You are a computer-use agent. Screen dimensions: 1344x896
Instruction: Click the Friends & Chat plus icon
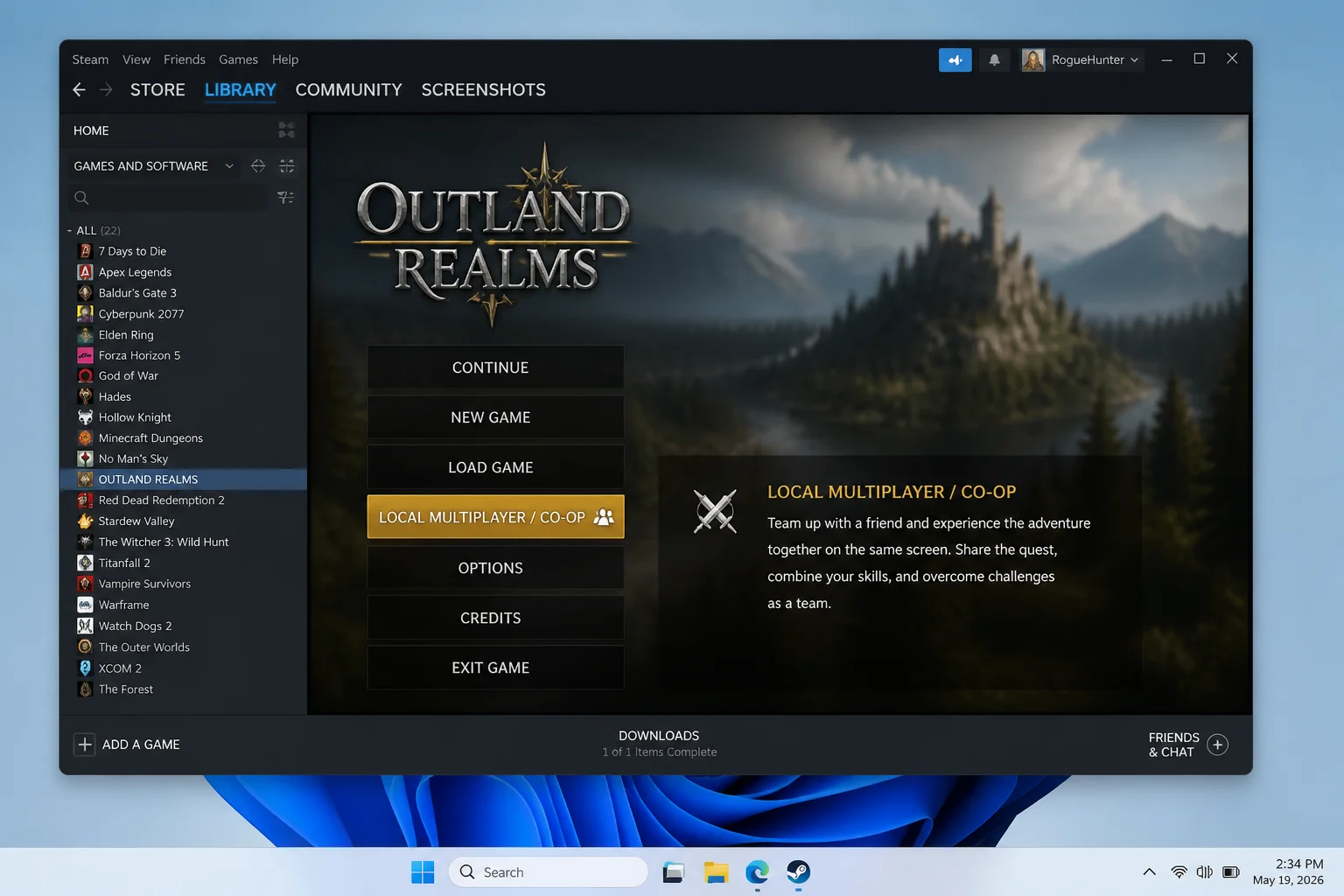click(1217, 745)
